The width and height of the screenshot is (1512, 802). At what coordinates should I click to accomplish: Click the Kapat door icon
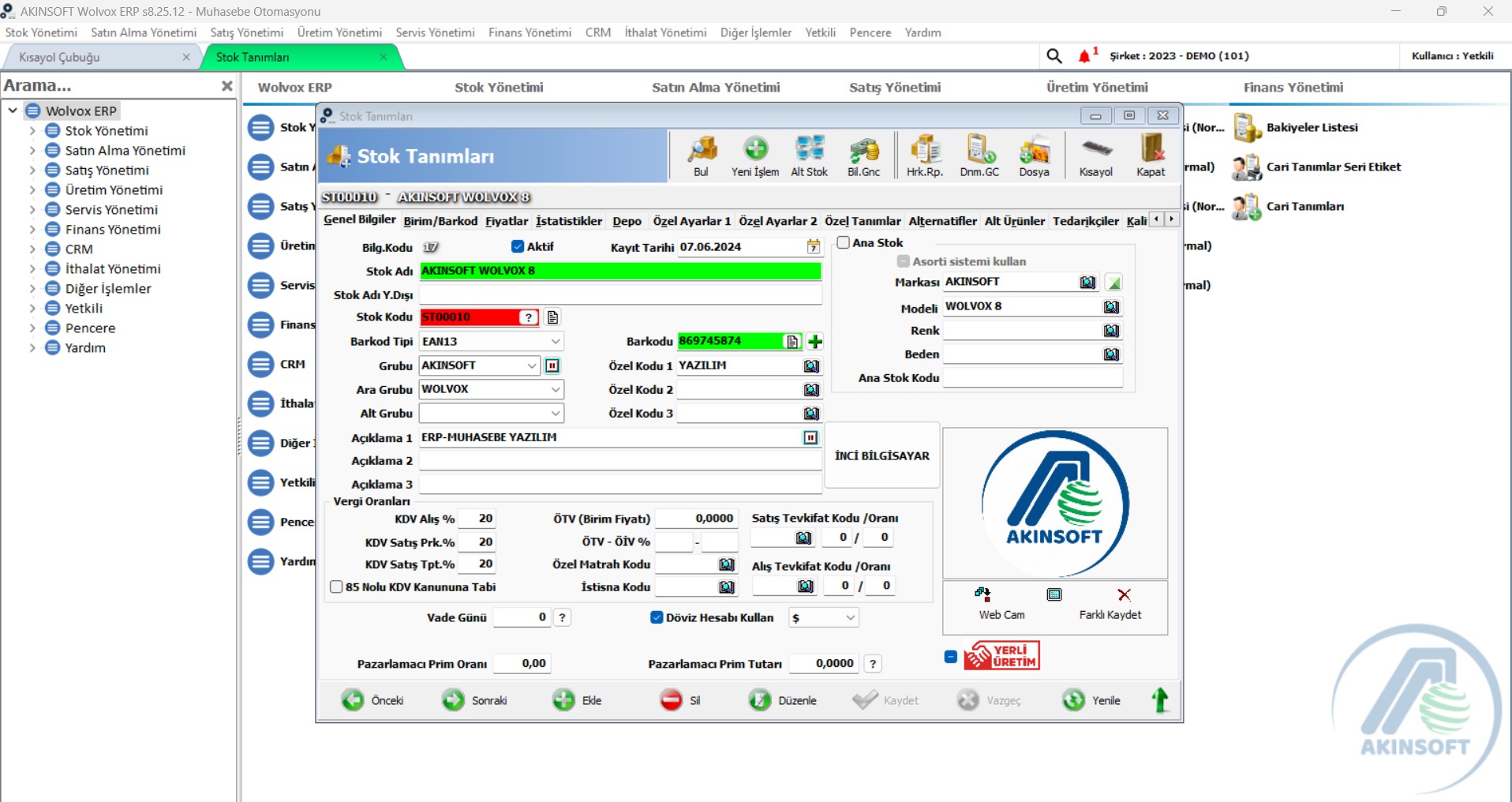(1151, 156)
